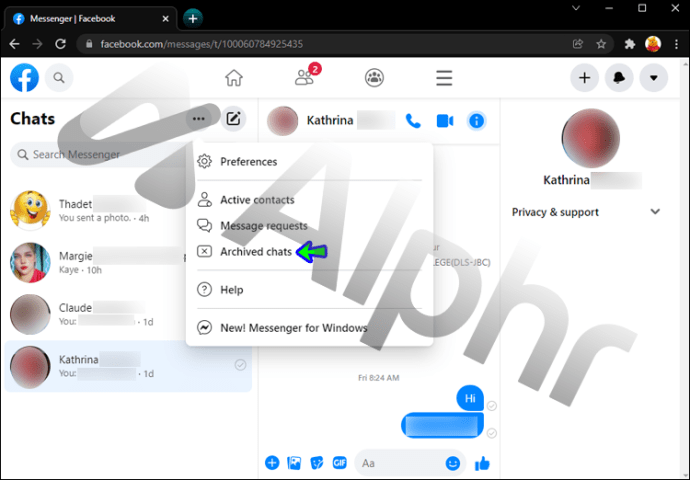This screenshot has height=480, width=690.
Task: Open Archived chats
Action: click(x=309, y=252)
